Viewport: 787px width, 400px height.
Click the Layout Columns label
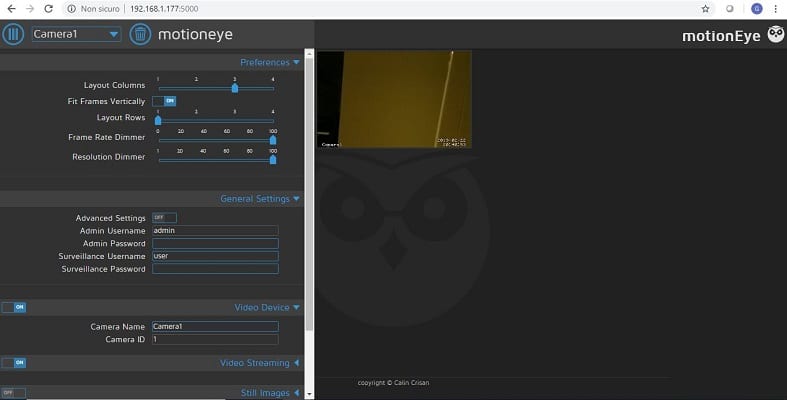click(x=114, y=85)
